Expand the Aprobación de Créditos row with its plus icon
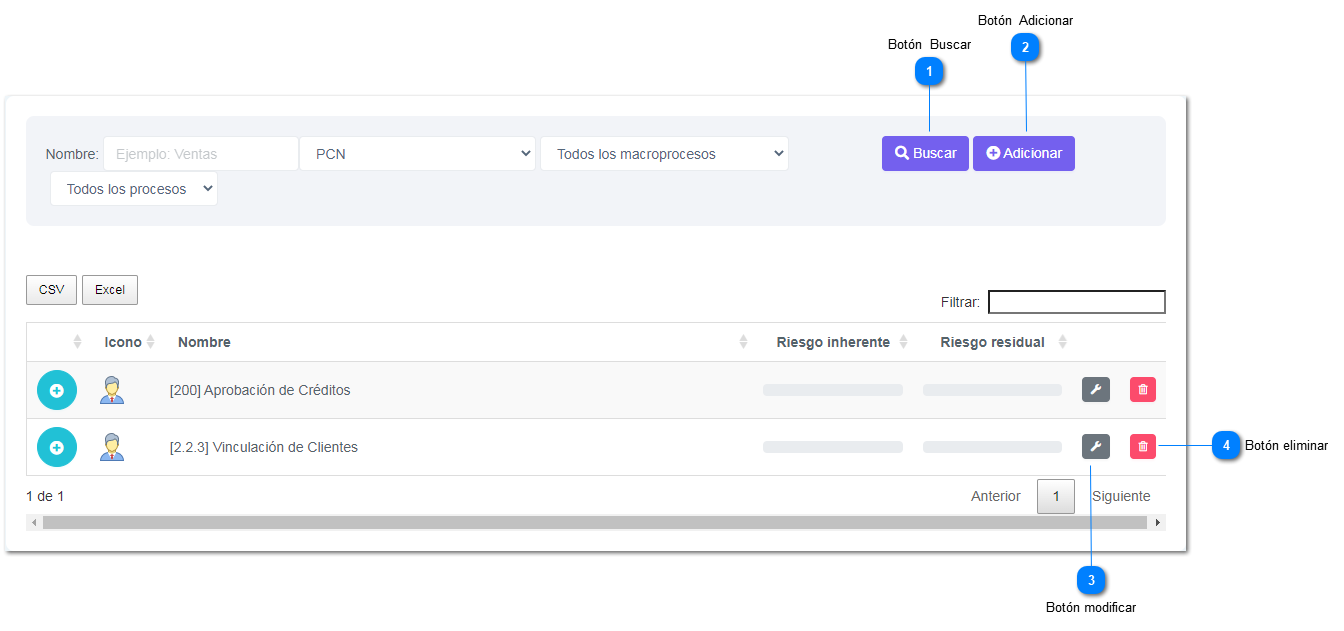The height and width of the screenshot is (631, 1344). (x=57, y=390)
